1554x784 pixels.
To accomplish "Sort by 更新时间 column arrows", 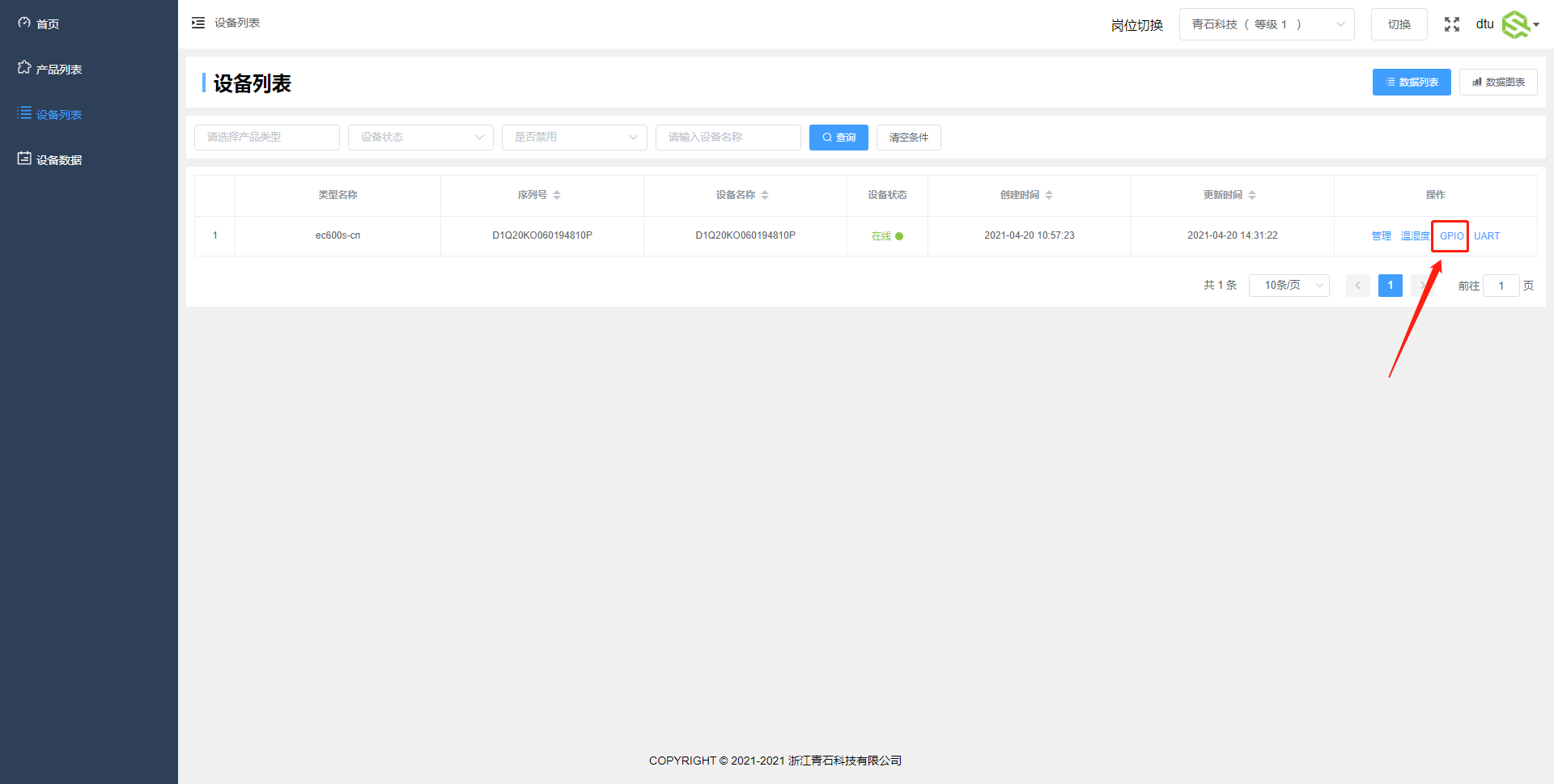I will (1252, 195).
